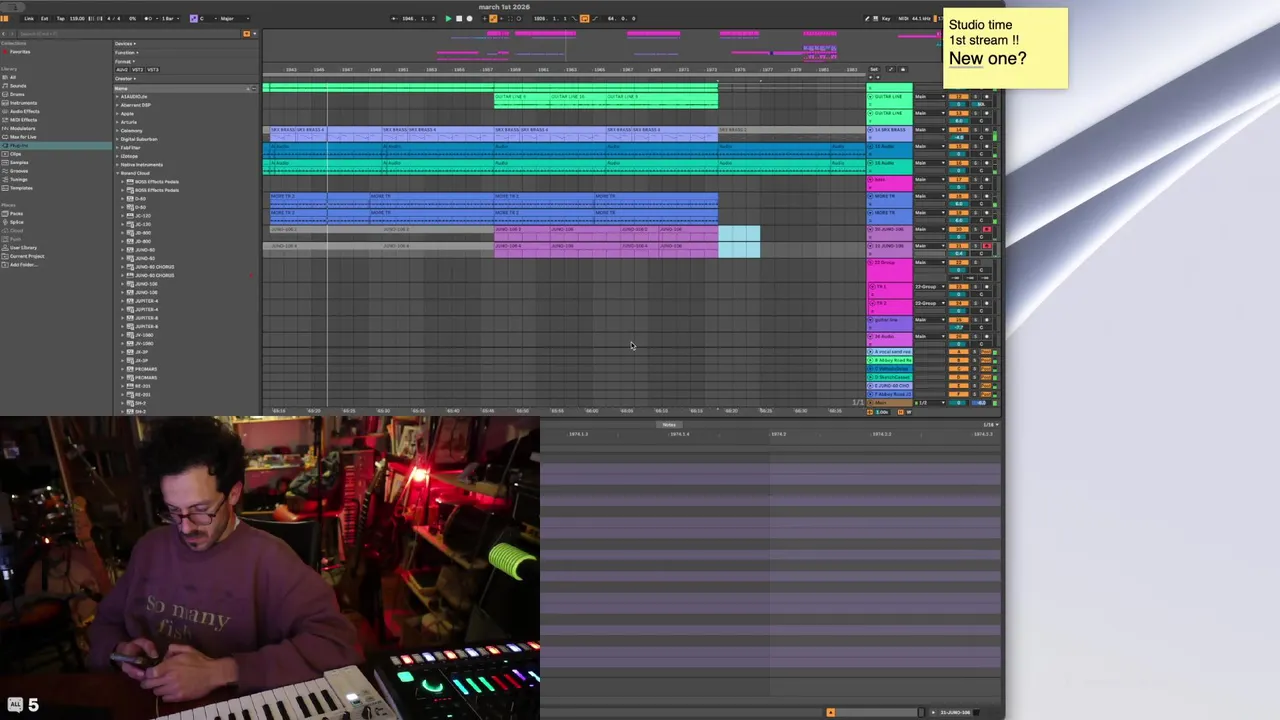Select the Main master track header

pos(889,402)
